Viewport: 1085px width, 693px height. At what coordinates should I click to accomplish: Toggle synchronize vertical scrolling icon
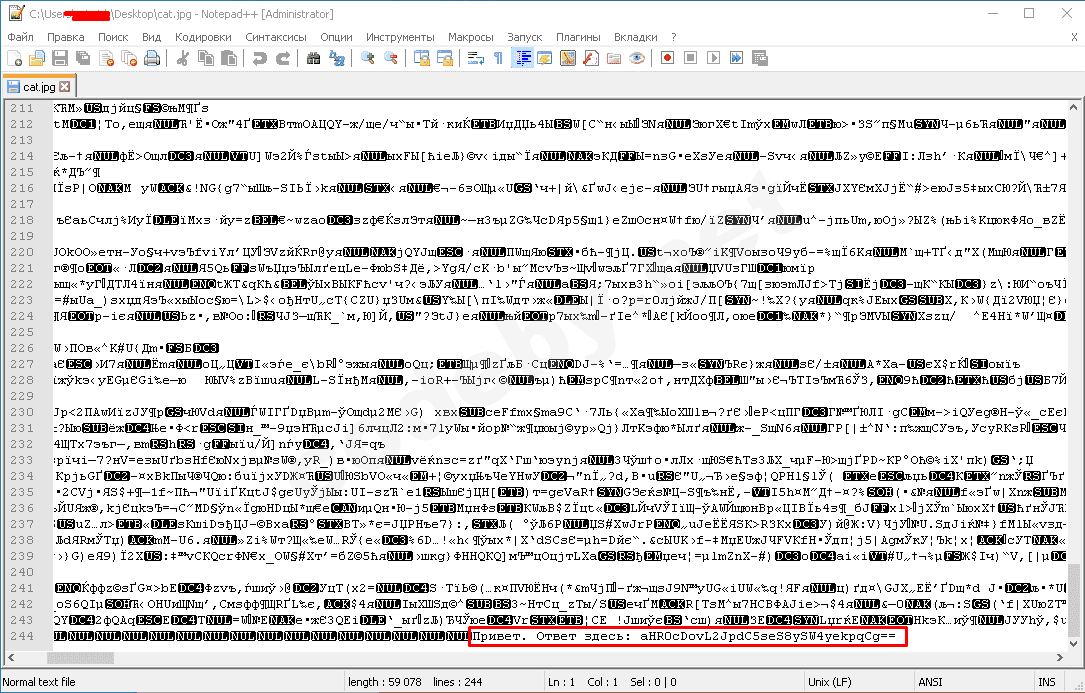(421, 58)
